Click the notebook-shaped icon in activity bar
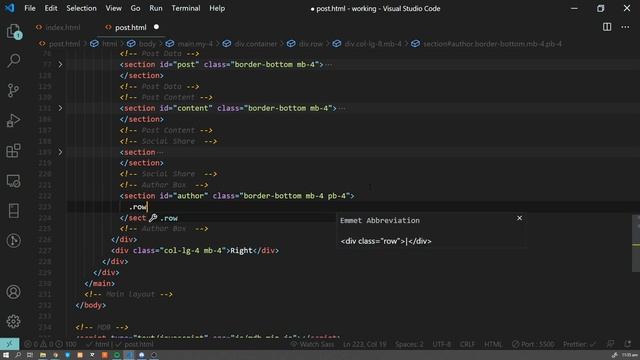 [13, 211]
